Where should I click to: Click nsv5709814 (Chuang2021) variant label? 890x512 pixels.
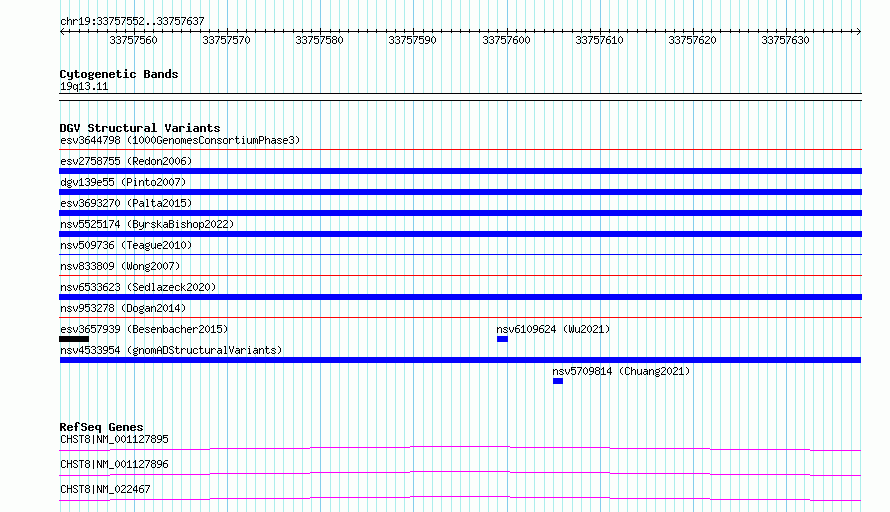coord(621,371)
